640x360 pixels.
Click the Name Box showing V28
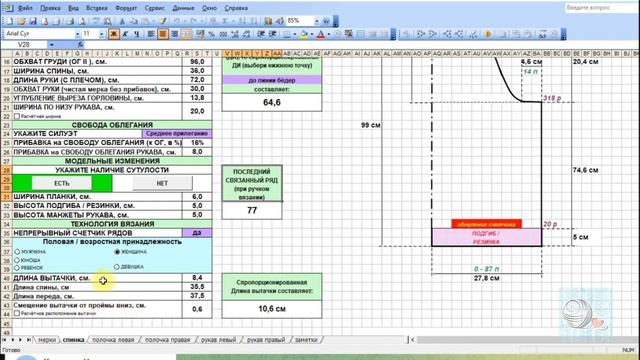click(x=24, y=44)
